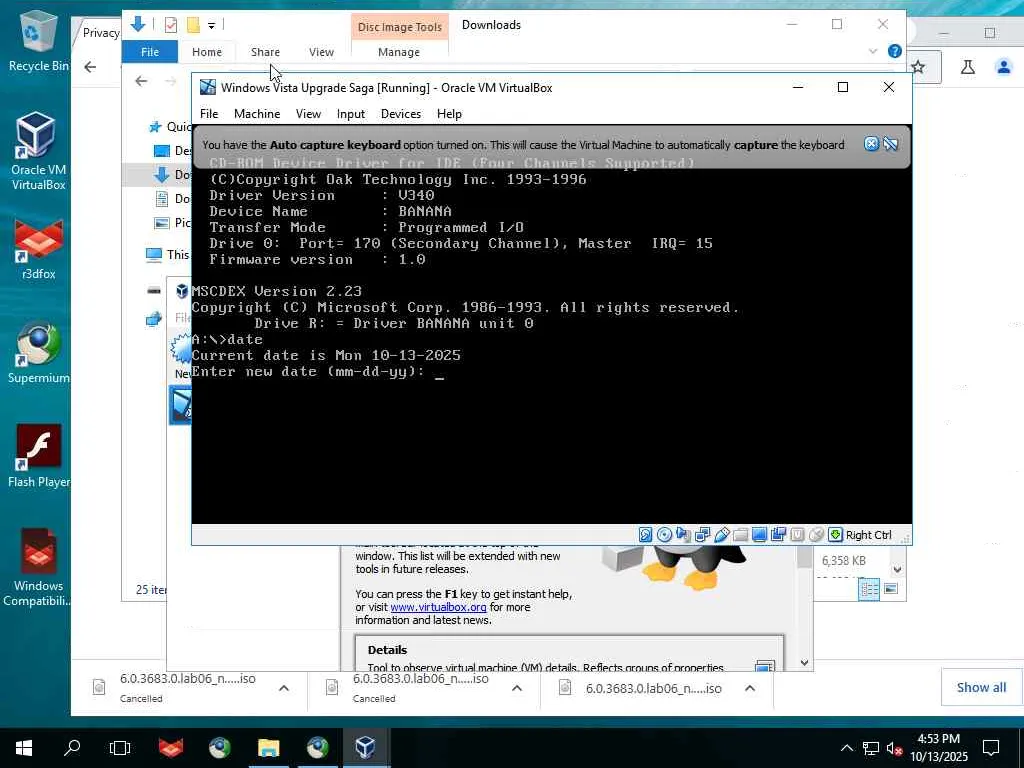The width and height of the screenshot is (1024, 768).
Task: Open the View menu in VirtualBox VM window
Action: click(x=308, y=114)
